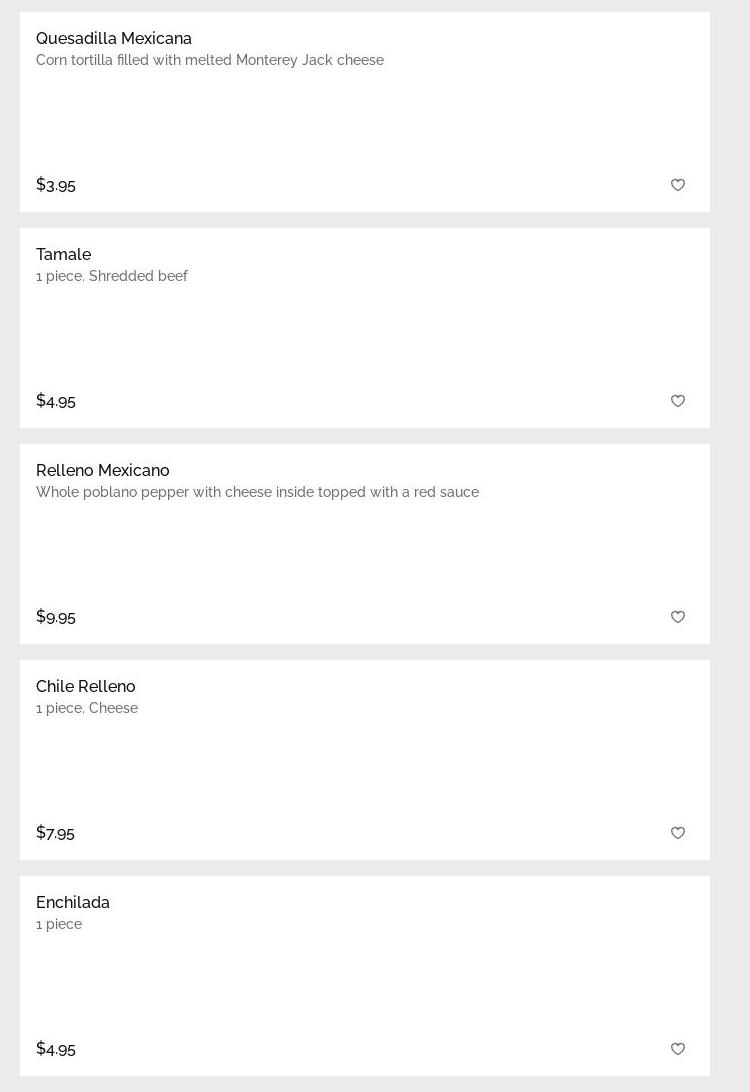This screenshot has height=1092, width=750.
Task: Select the Relleno Mexicano item title
Action: 103,470
